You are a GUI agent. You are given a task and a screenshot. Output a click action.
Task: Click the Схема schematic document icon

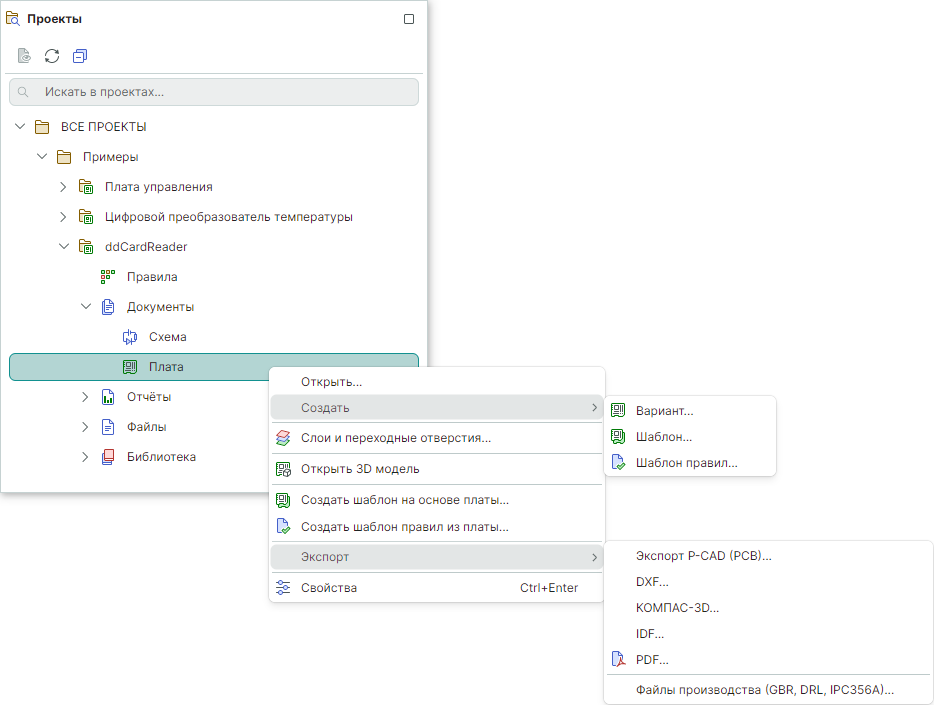tap(130, 337)
